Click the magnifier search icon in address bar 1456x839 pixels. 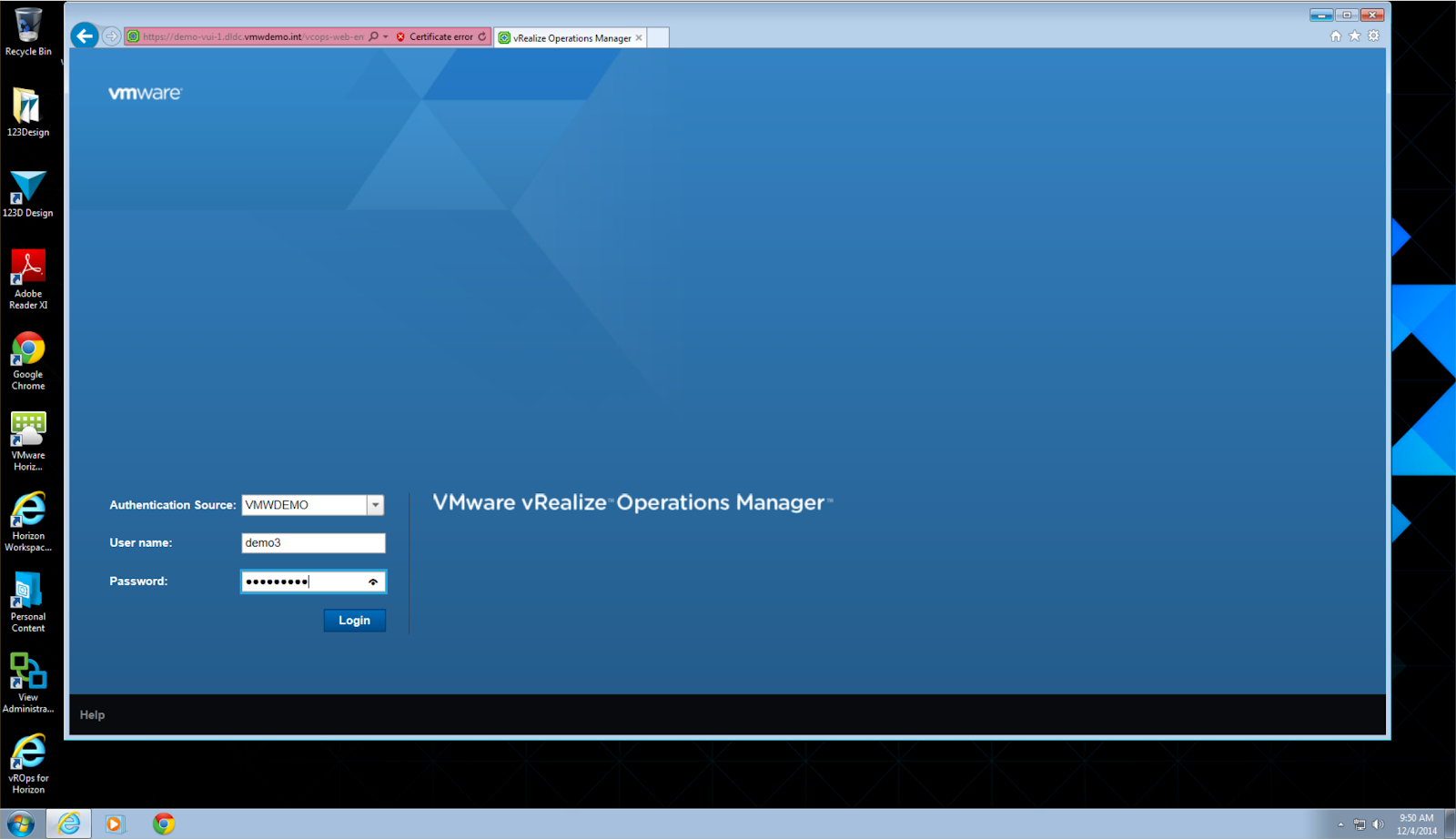click(x=373, y=36)
